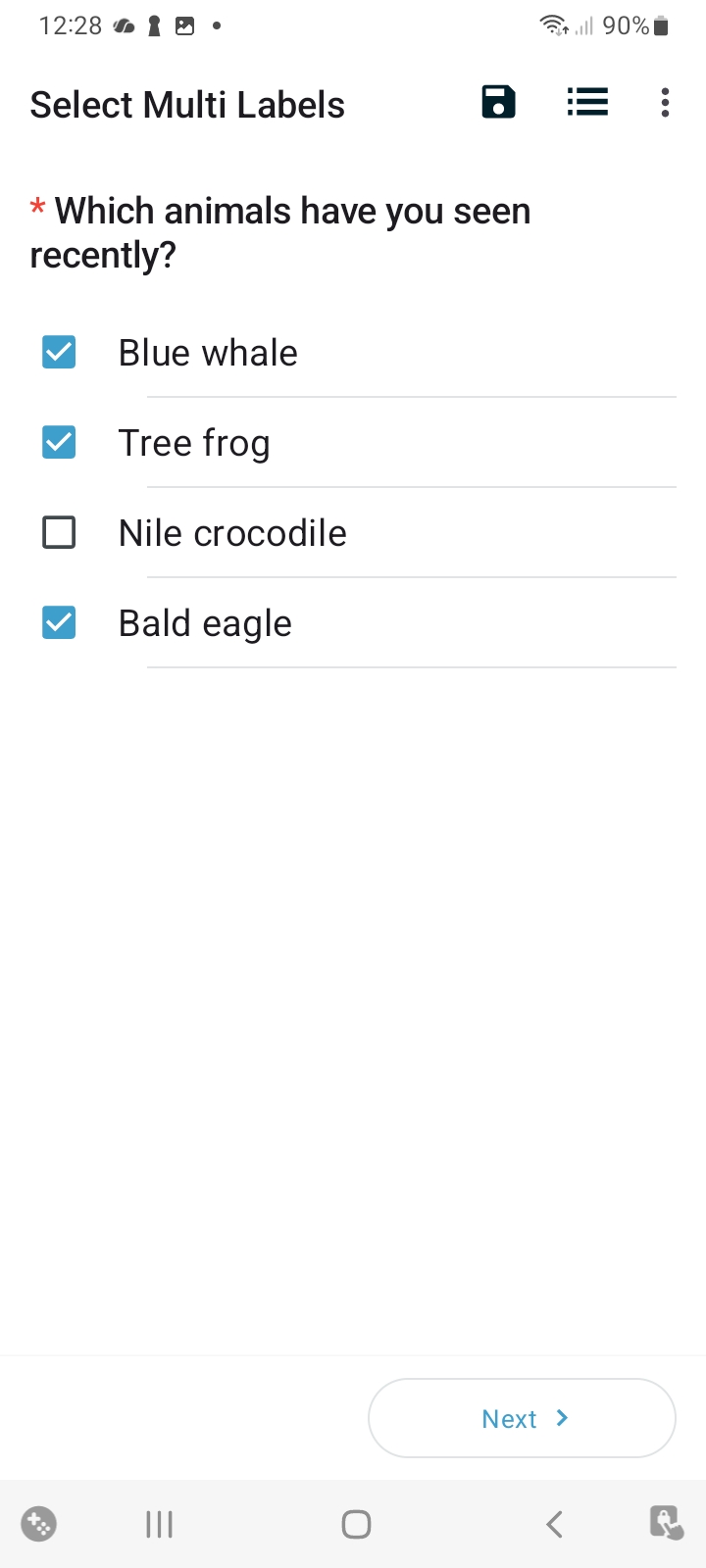Tap the chevron arrow beside Next
This screenshot has height=1568, width=706.
(562, 1418)
